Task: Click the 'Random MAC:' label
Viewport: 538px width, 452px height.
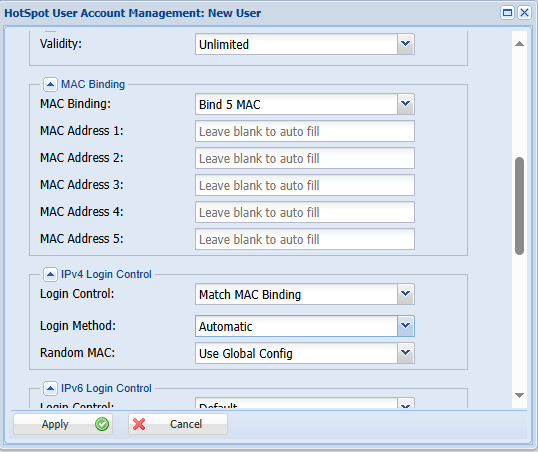Action: click(78, 353)
